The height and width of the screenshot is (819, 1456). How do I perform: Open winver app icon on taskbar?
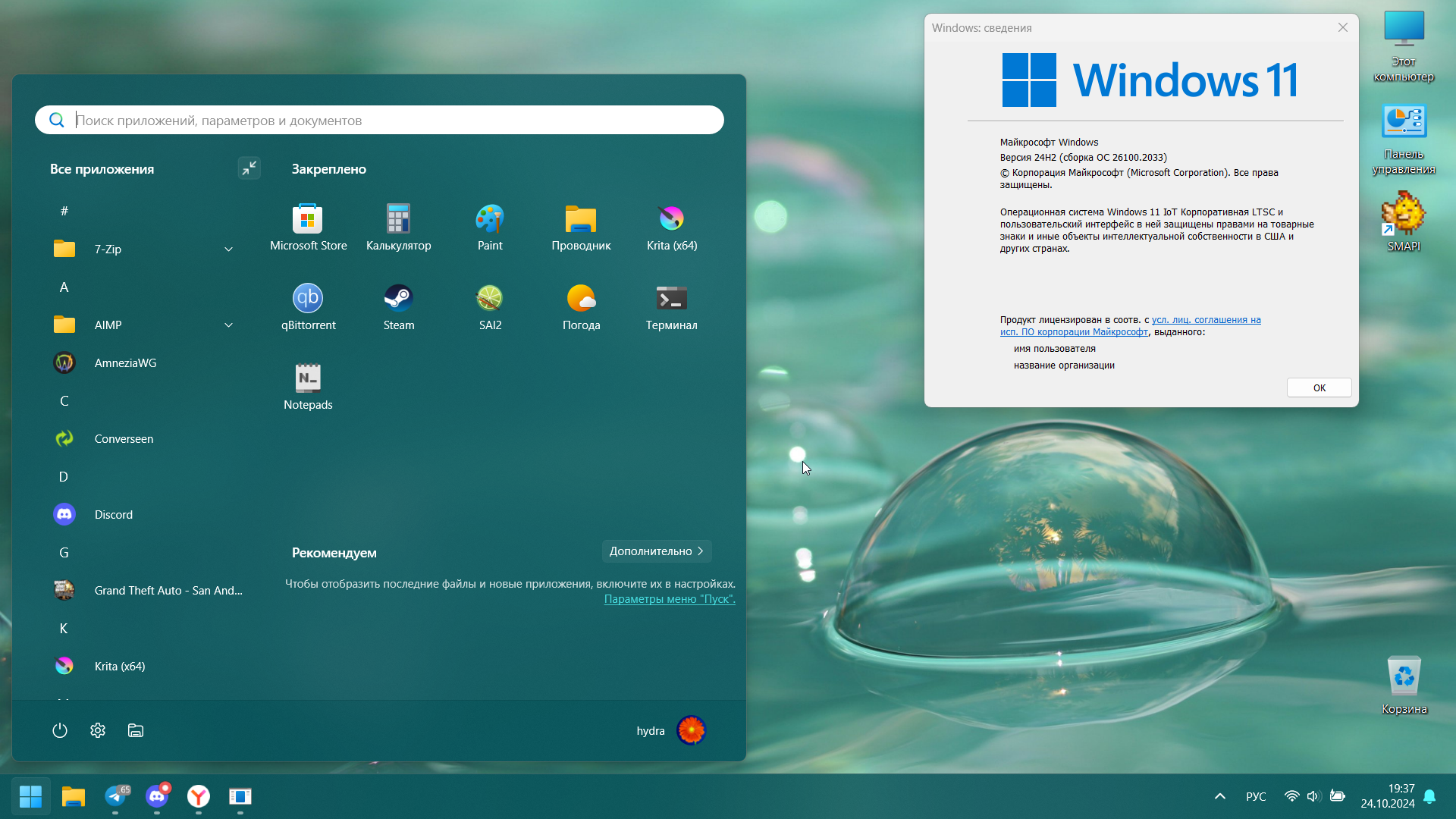[240, 796]
